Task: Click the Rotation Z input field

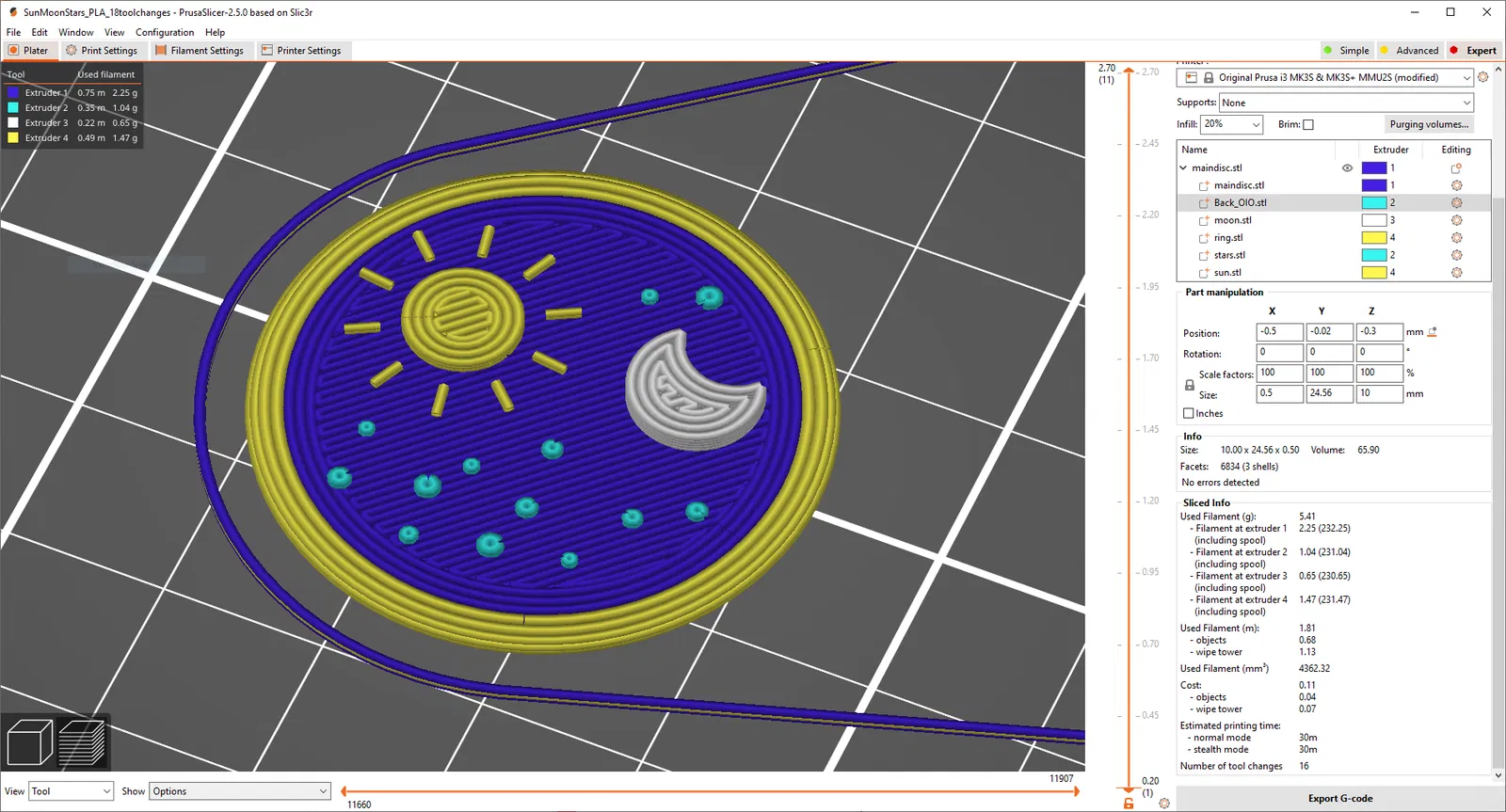Action: point(1379,352)
